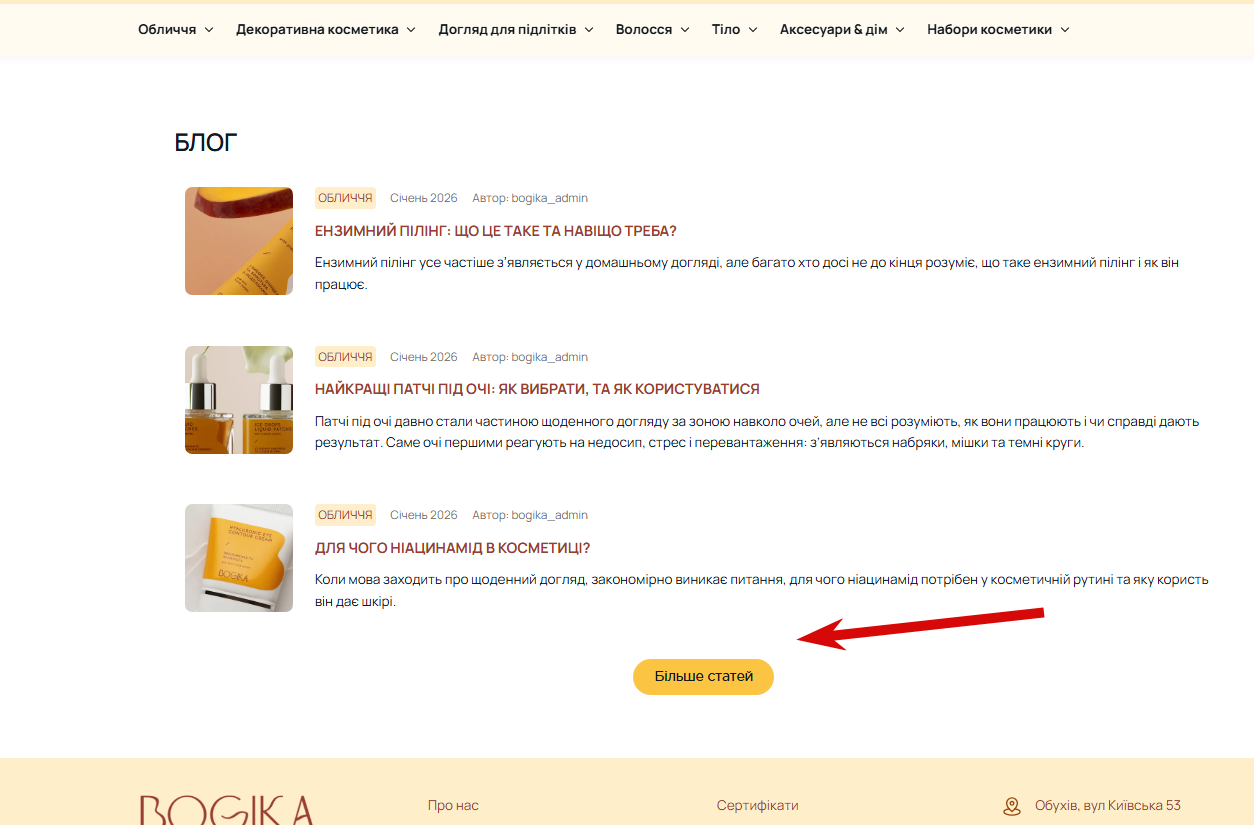Open the BOGIKA logo in footer
This screenshot has height=825, width=1254.
click(227, 810)
